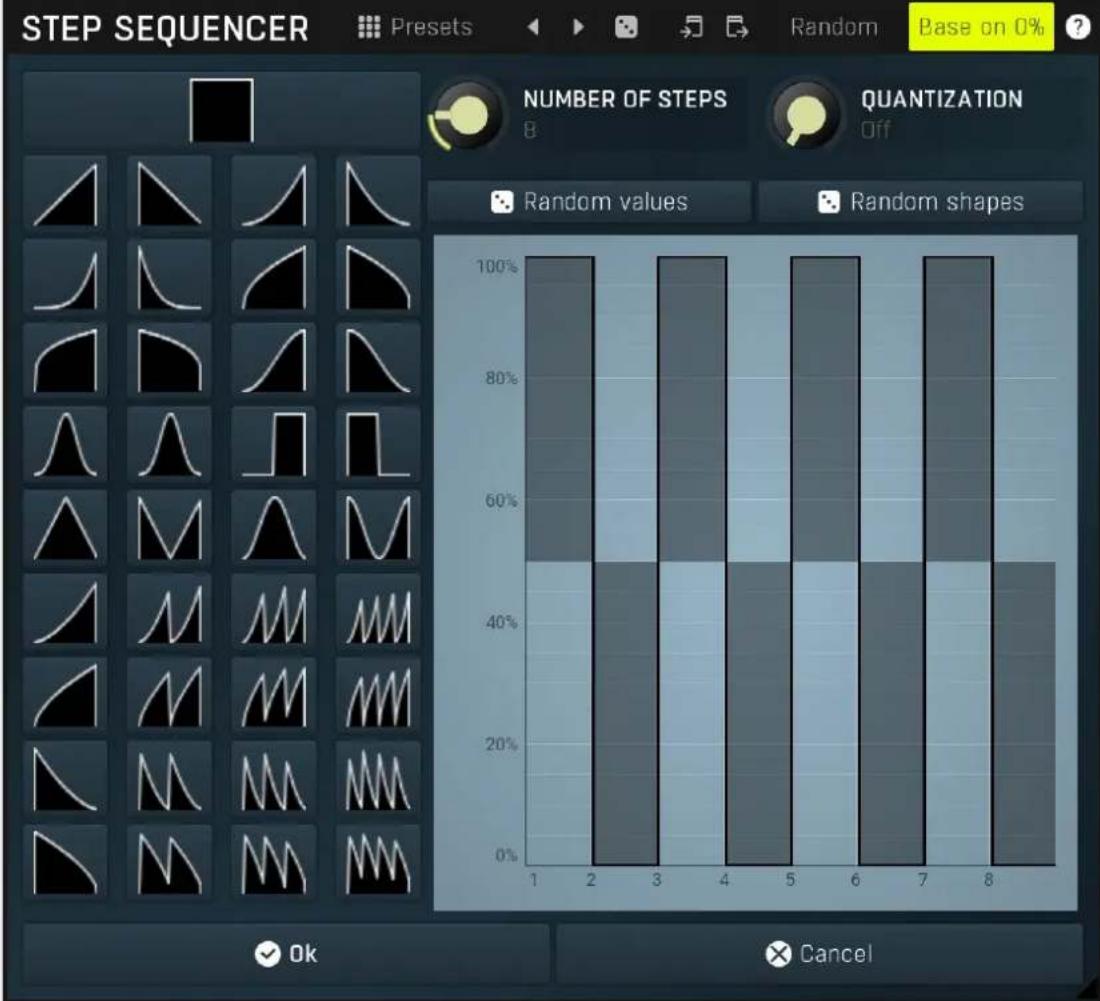Toggle the Base on 0% button
Image resolution: width=1100 pixels, height=1001 pixels.
coord(981,27)
